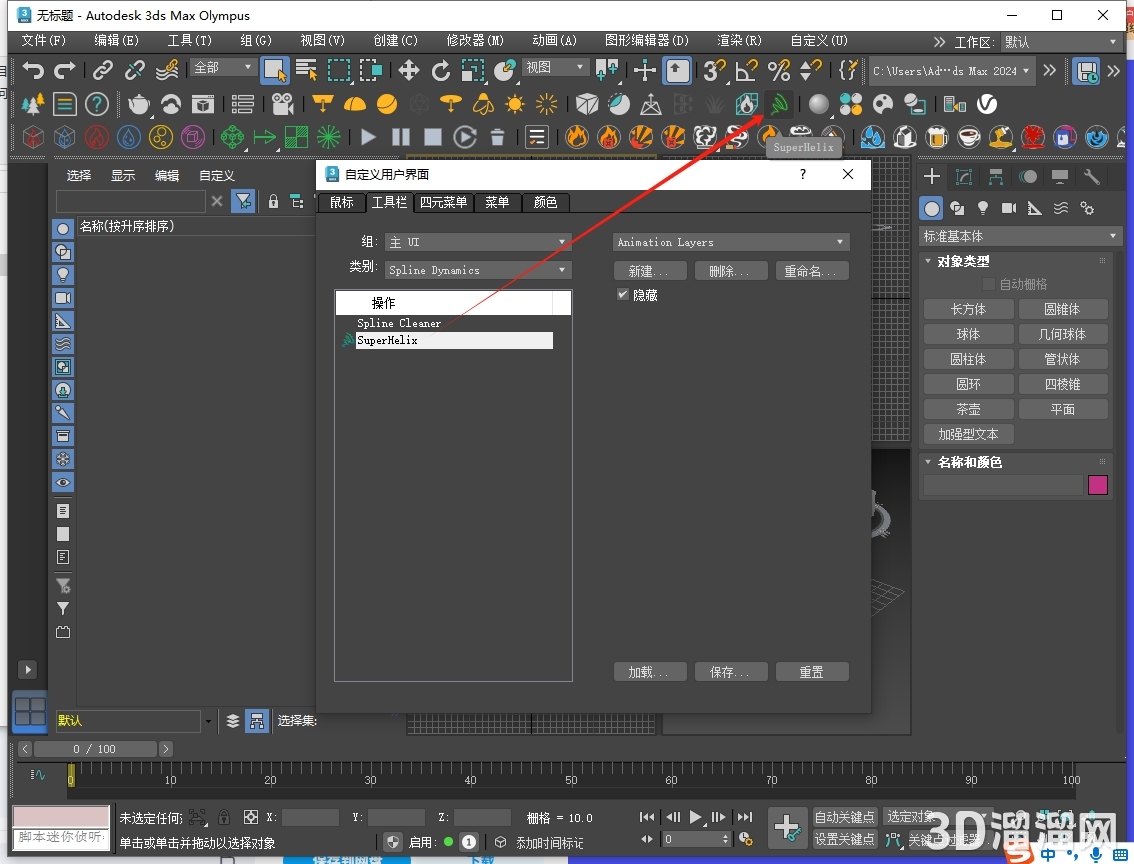Image resolution: width=1134 pixels, height=864 pixels.
Task: Click the Scene Explorer search field
Action: [131, 201]
